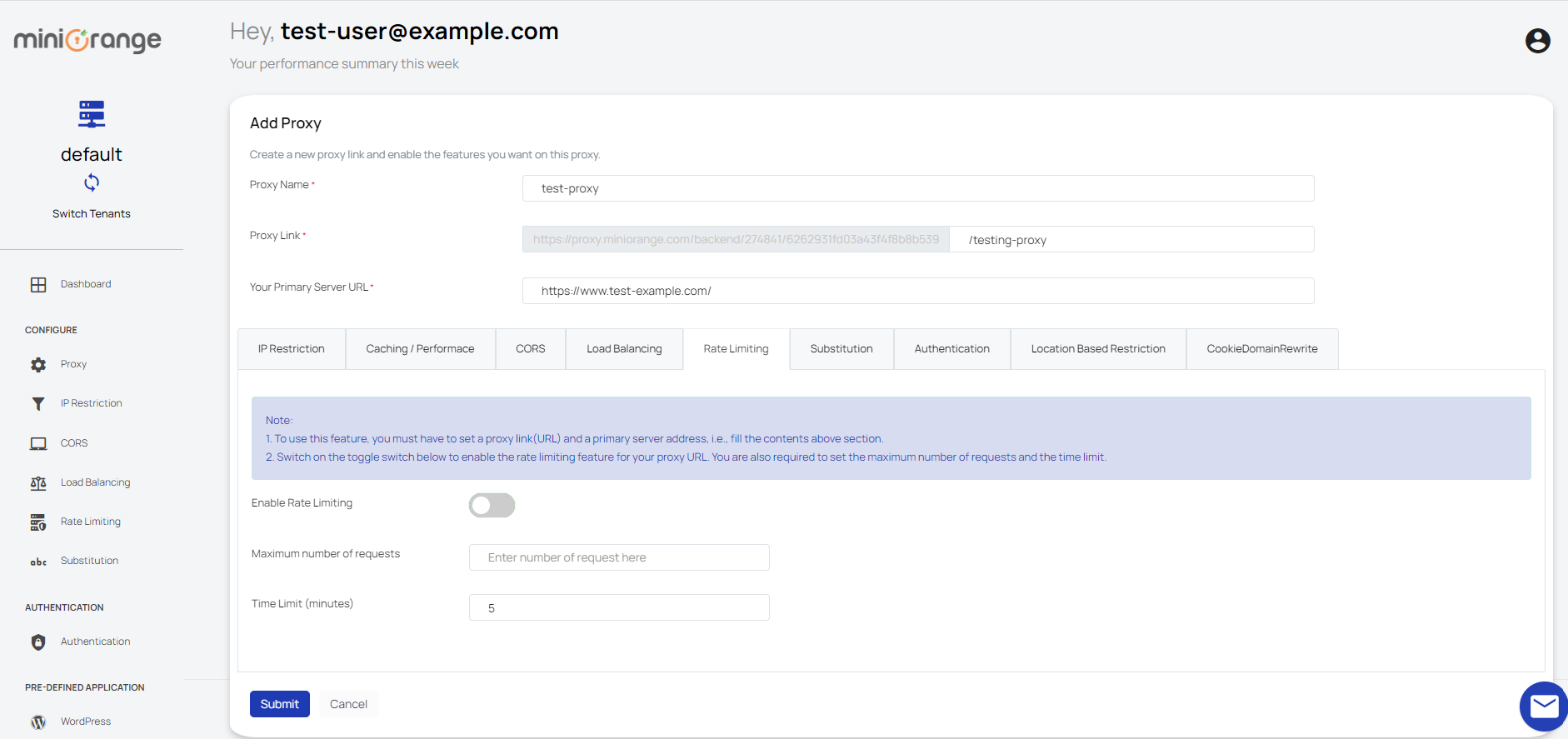Toggle the Enable Rate Limiting switch
This screenshot has width=1568, height=739.
click(492, 505)
